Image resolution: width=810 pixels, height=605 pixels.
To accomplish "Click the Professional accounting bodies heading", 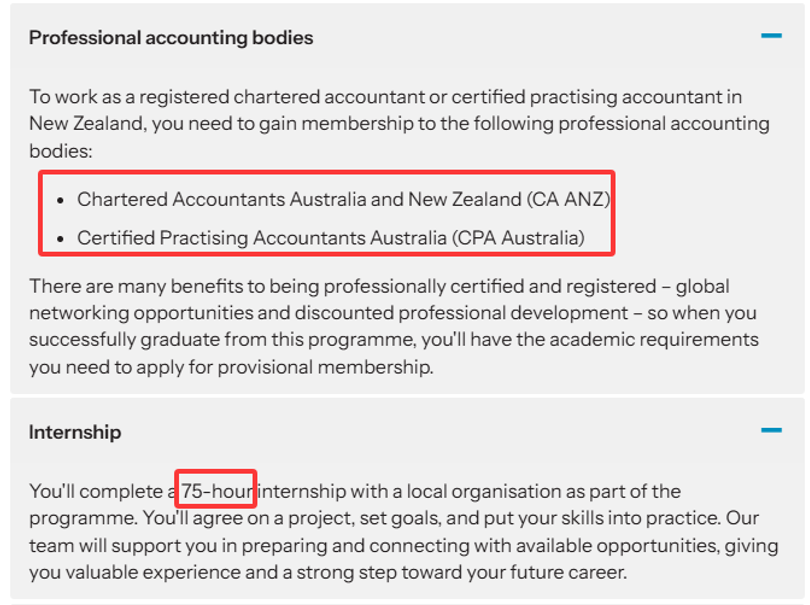I will point(171,38).
